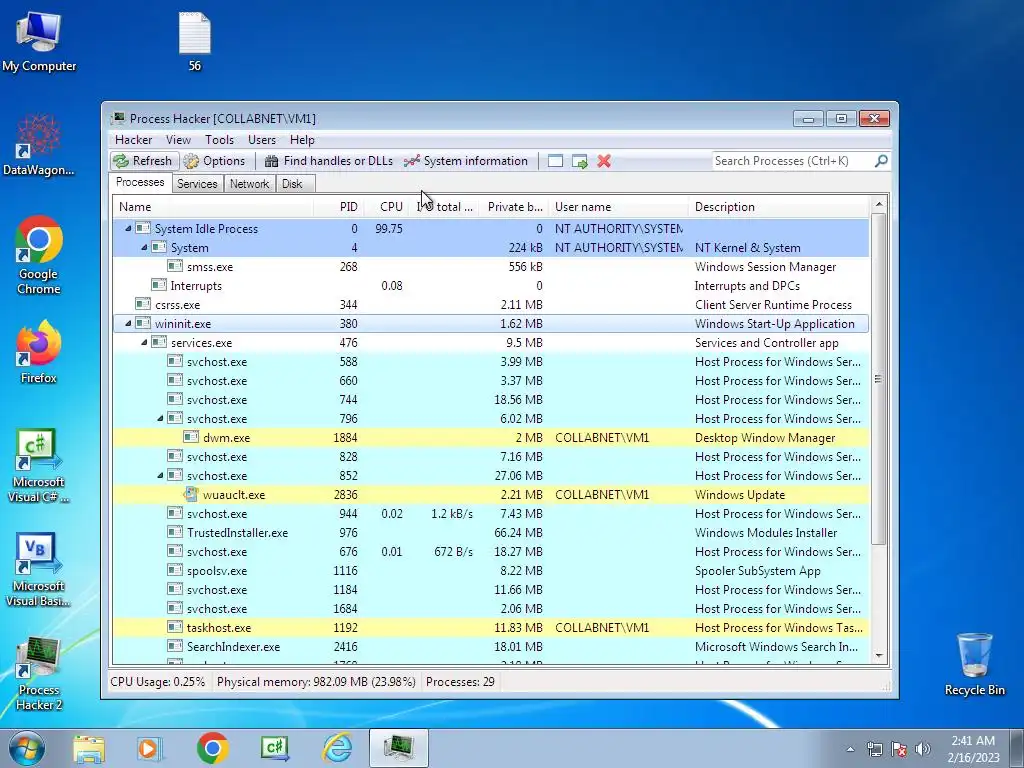Screen dimensions: 1024x768
Task: Select the Interrupts row
Action: point(491,285)
